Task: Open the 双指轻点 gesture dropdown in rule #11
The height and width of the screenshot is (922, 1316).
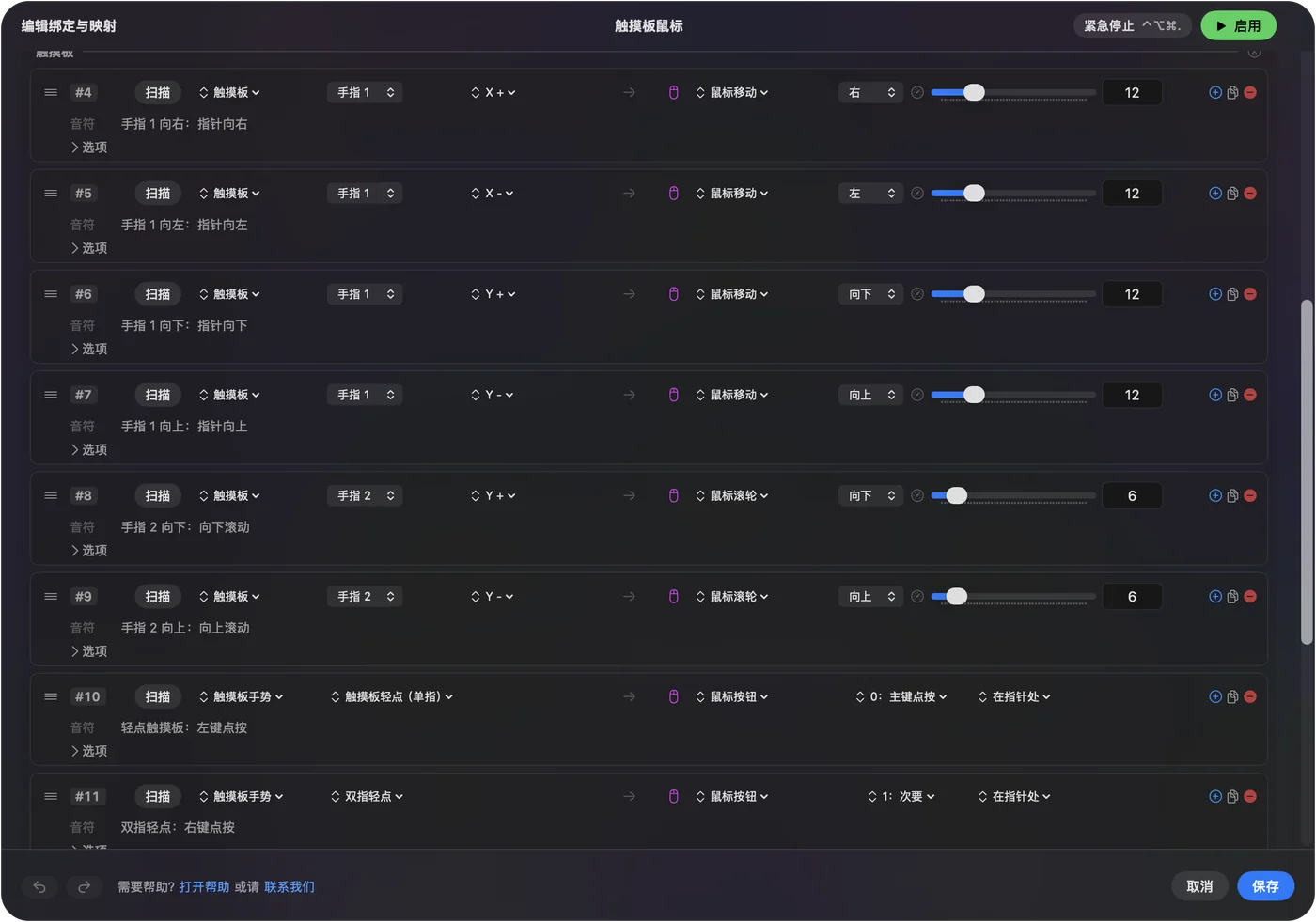Action: coord(367,796)
